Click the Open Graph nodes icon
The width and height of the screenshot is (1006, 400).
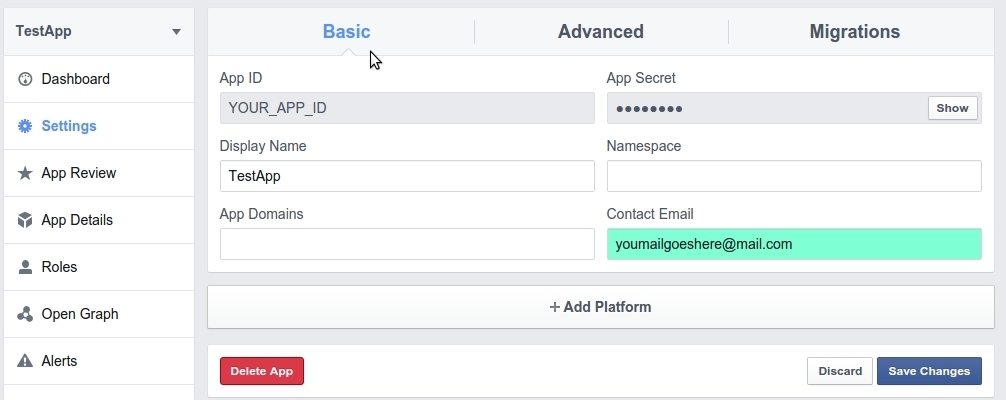point(26,314)
